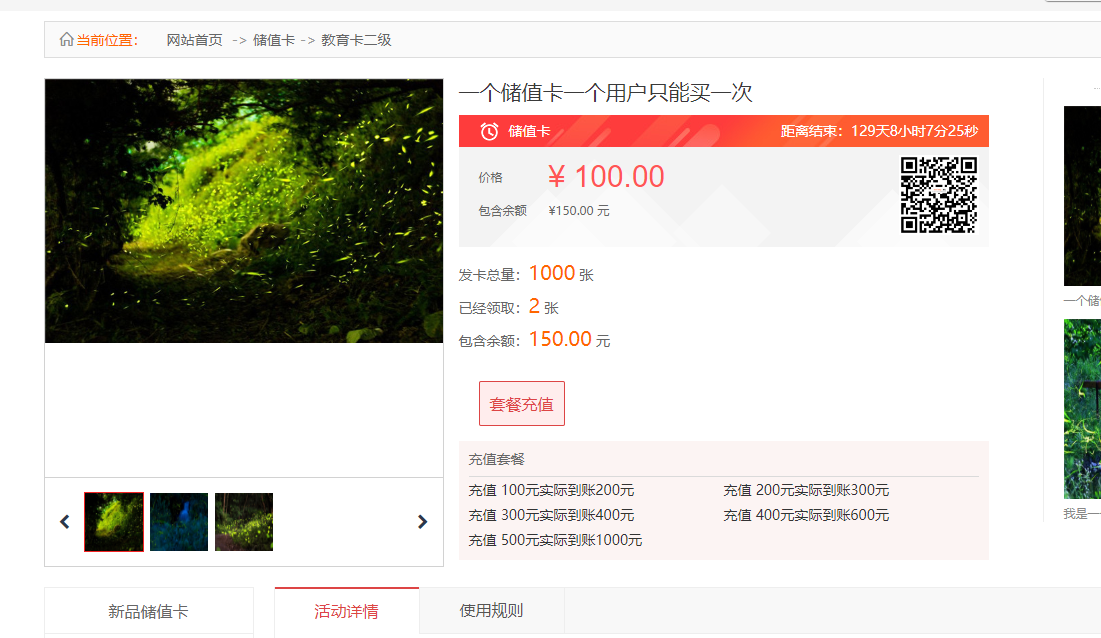Choose the 充值 300元实际到账400元 package
This screenshot has height=638, width=1101.
551,515
